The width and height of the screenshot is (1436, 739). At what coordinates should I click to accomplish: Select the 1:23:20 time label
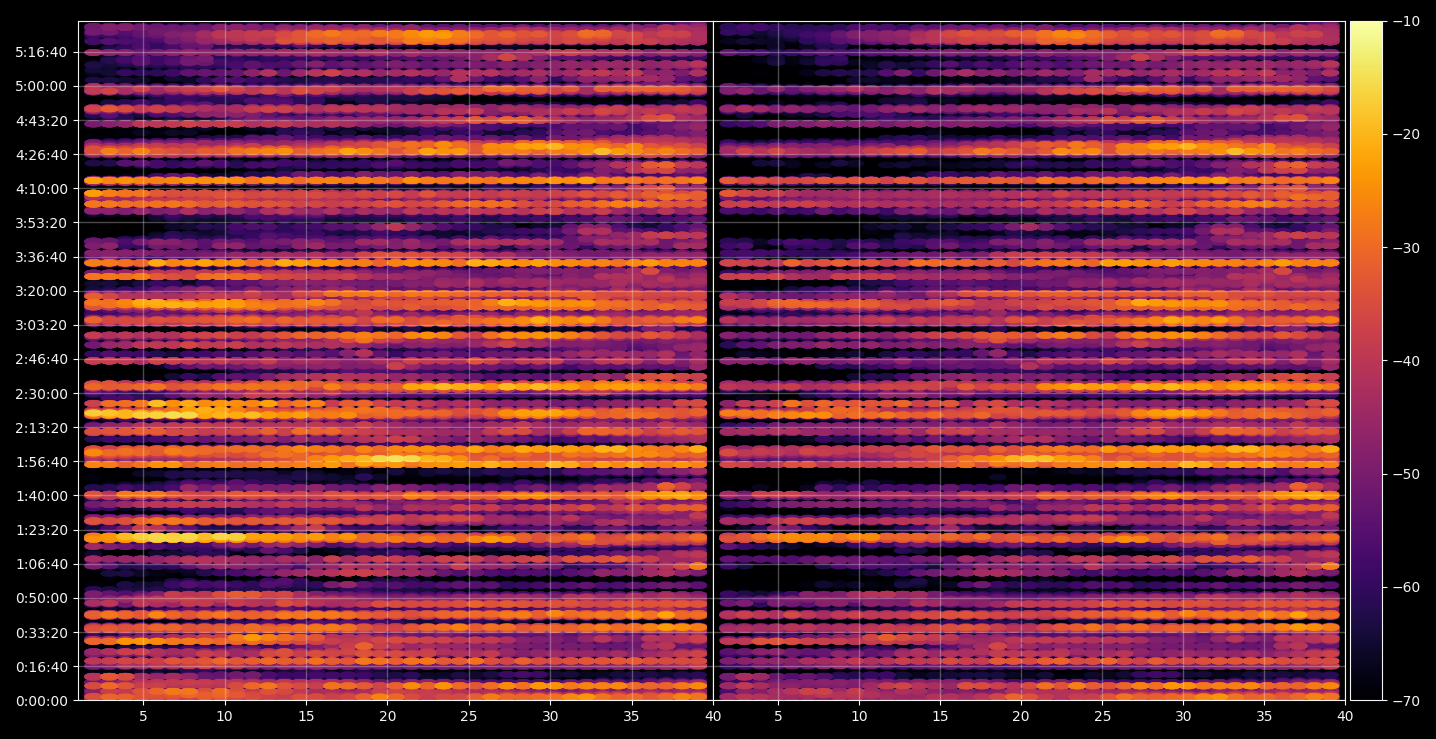click(41, 530)
